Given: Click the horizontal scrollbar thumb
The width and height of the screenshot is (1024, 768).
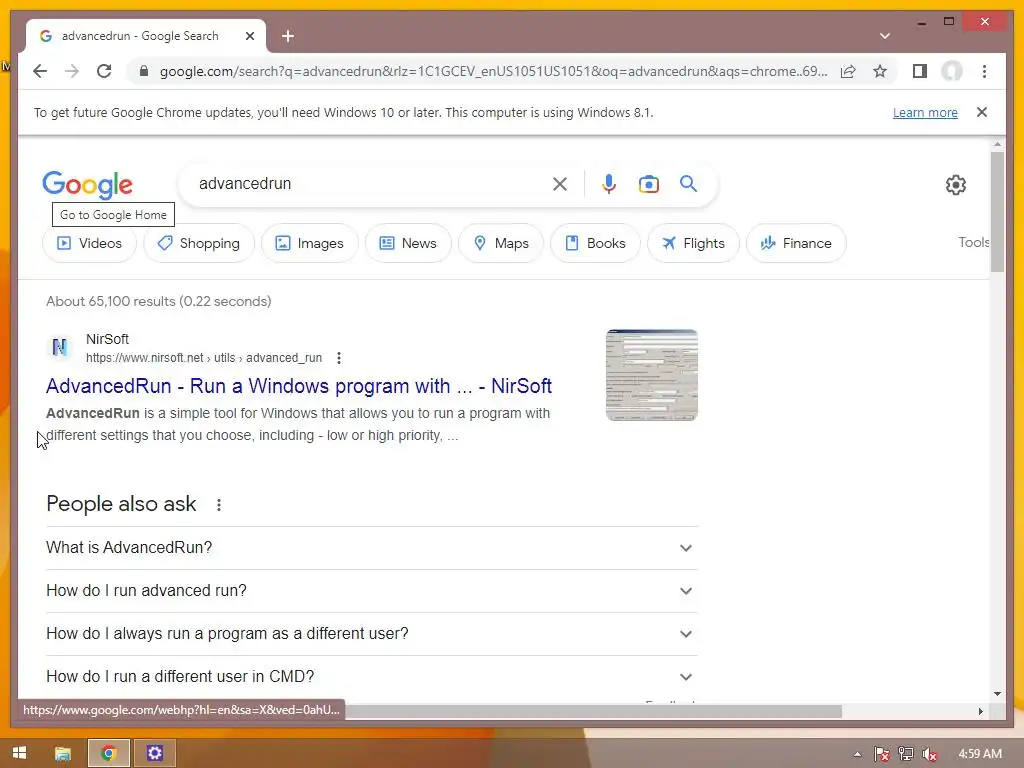Looking at the screenshot, I should click(593, 711).
